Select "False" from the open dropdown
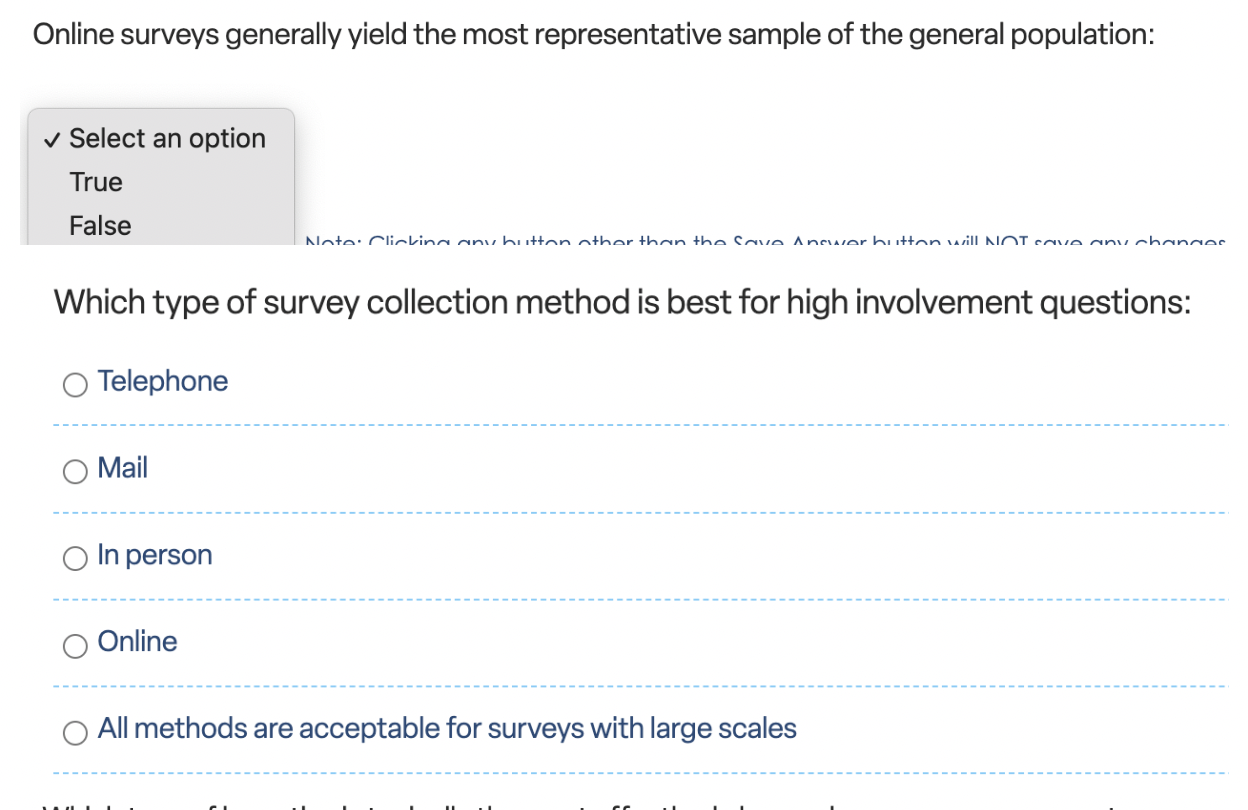Image resolution: width=1248 pixels, height=810 pixels. coord(99,226)
